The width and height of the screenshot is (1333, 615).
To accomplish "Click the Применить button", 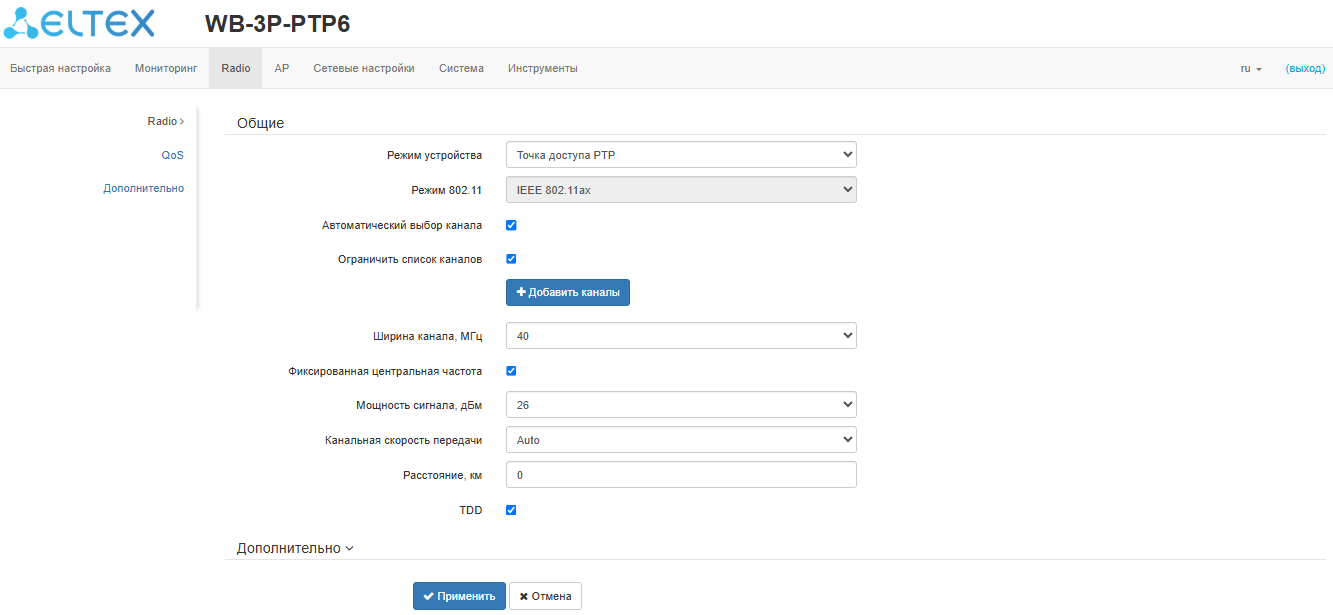I will 459,596.
